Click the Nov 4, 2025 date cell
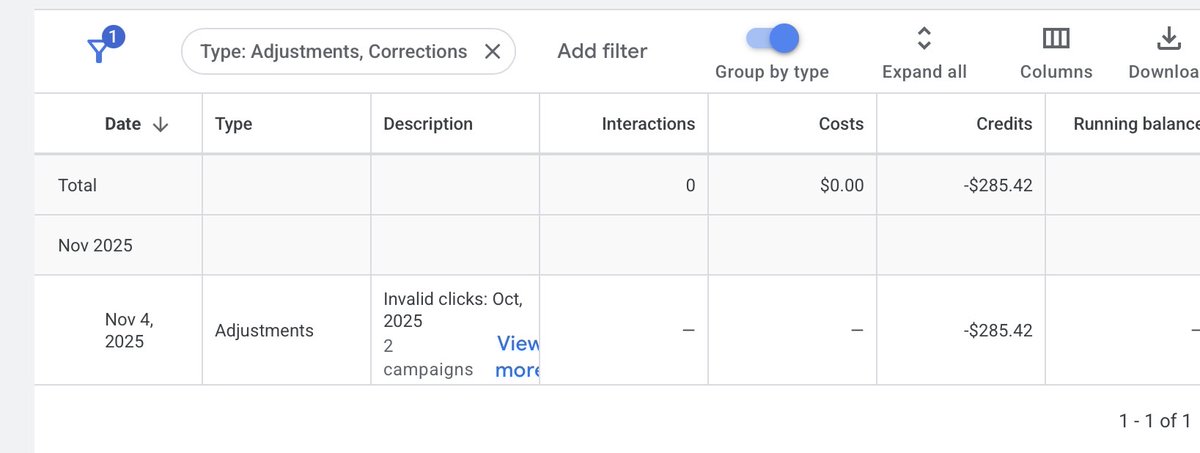 click(129, 330)
